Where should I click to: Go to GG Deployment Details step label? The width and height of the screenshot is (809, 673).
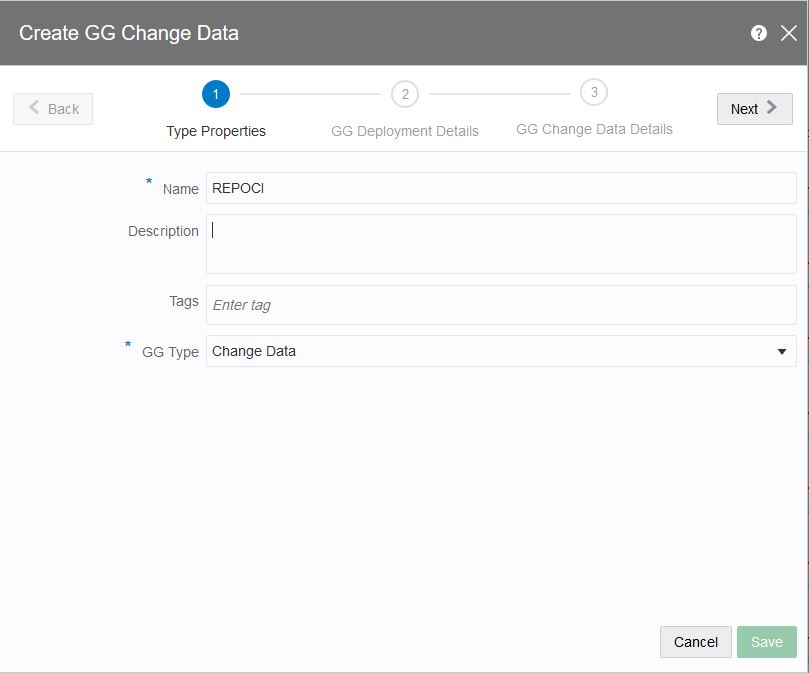[x=405, y=131]
